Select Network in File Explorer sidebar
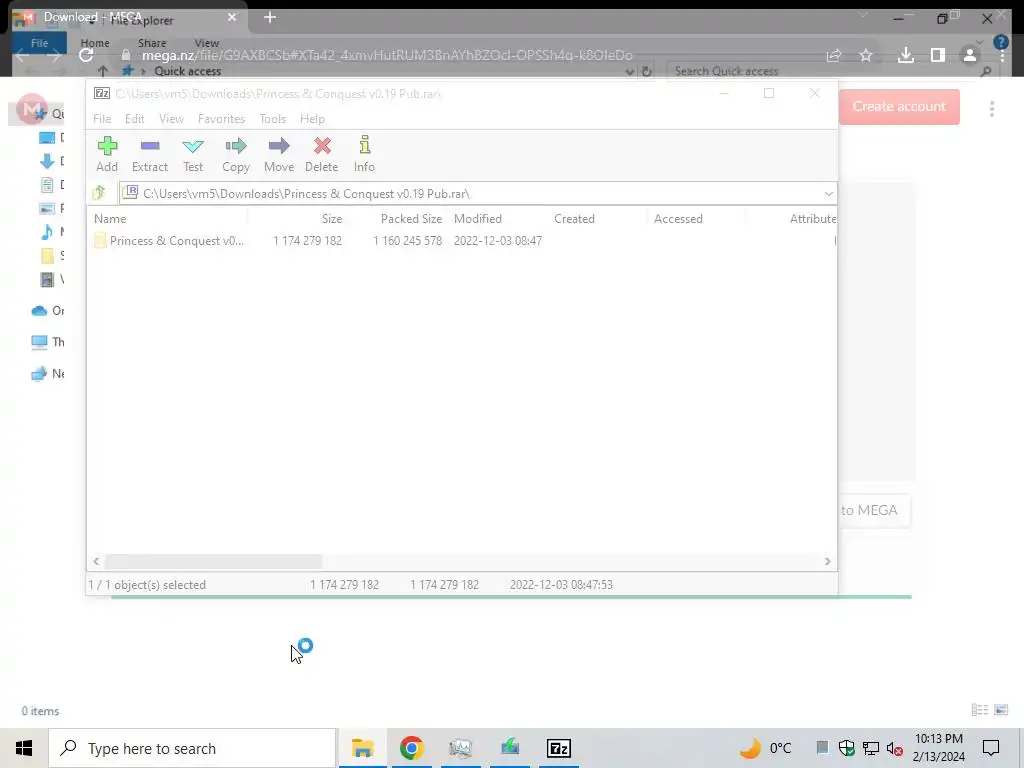The image size is (1024, 768). coord(47,374)
